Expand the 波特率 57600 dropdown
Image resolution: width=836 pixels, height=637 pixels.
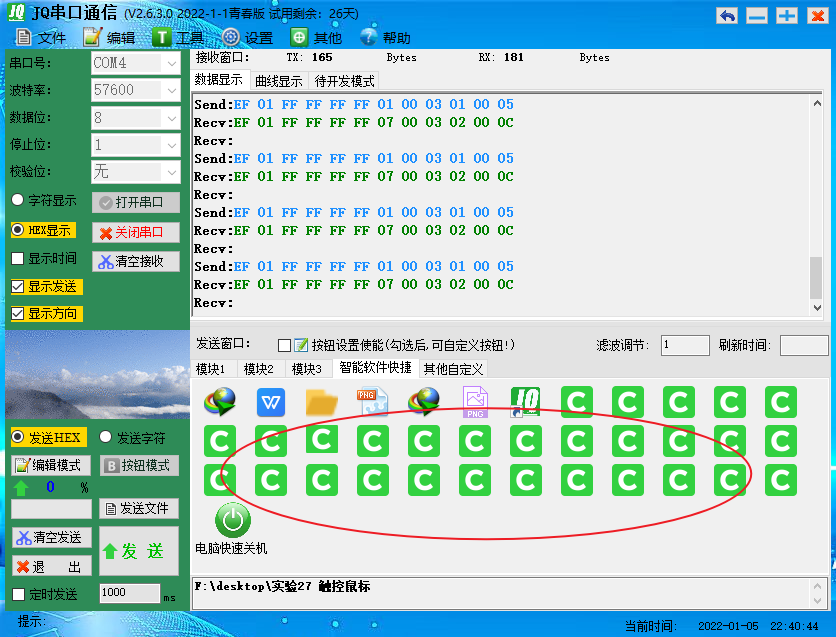click(172, 91)
